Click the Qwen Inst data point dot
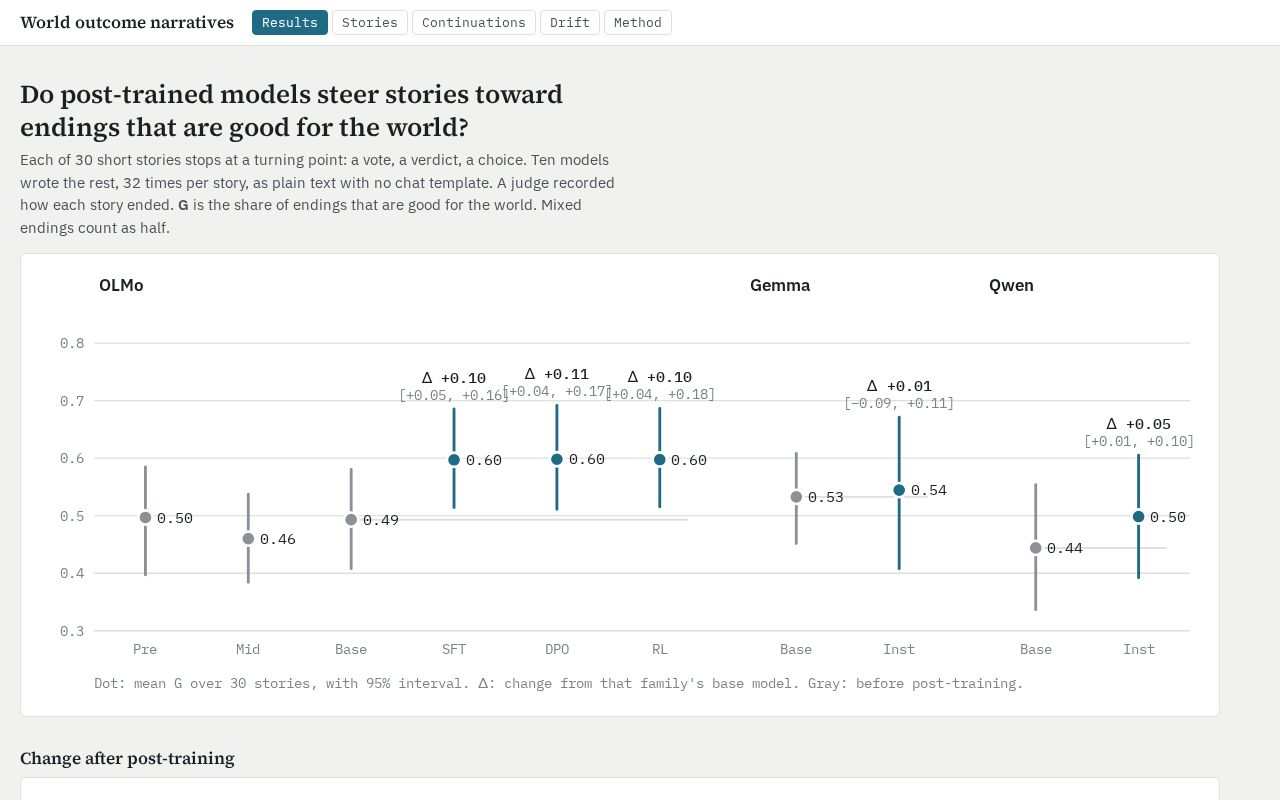Viewport: 1280px width, 800px height. [1138, 517]
